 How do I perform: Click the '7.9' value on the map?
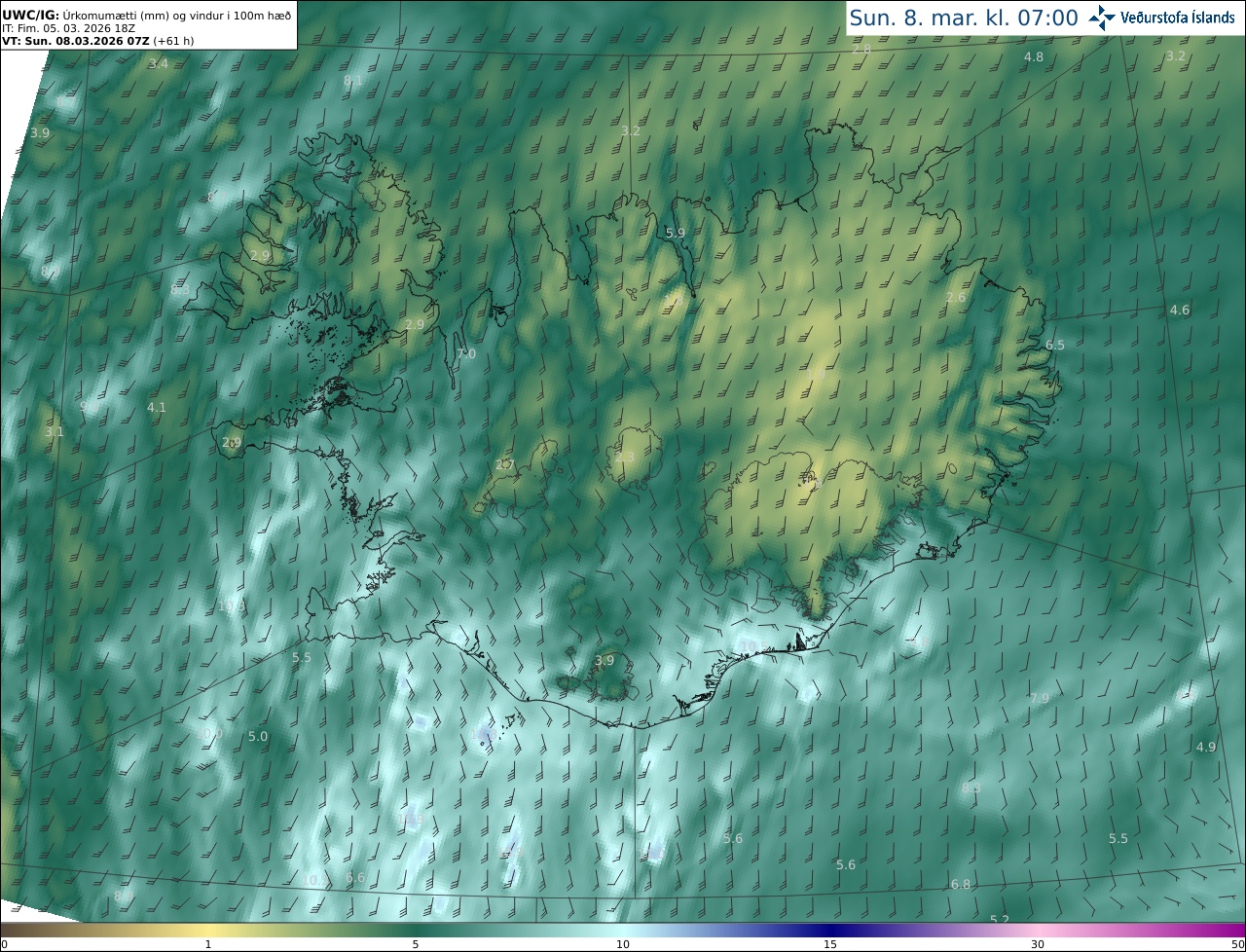(x=1040, y=699)
